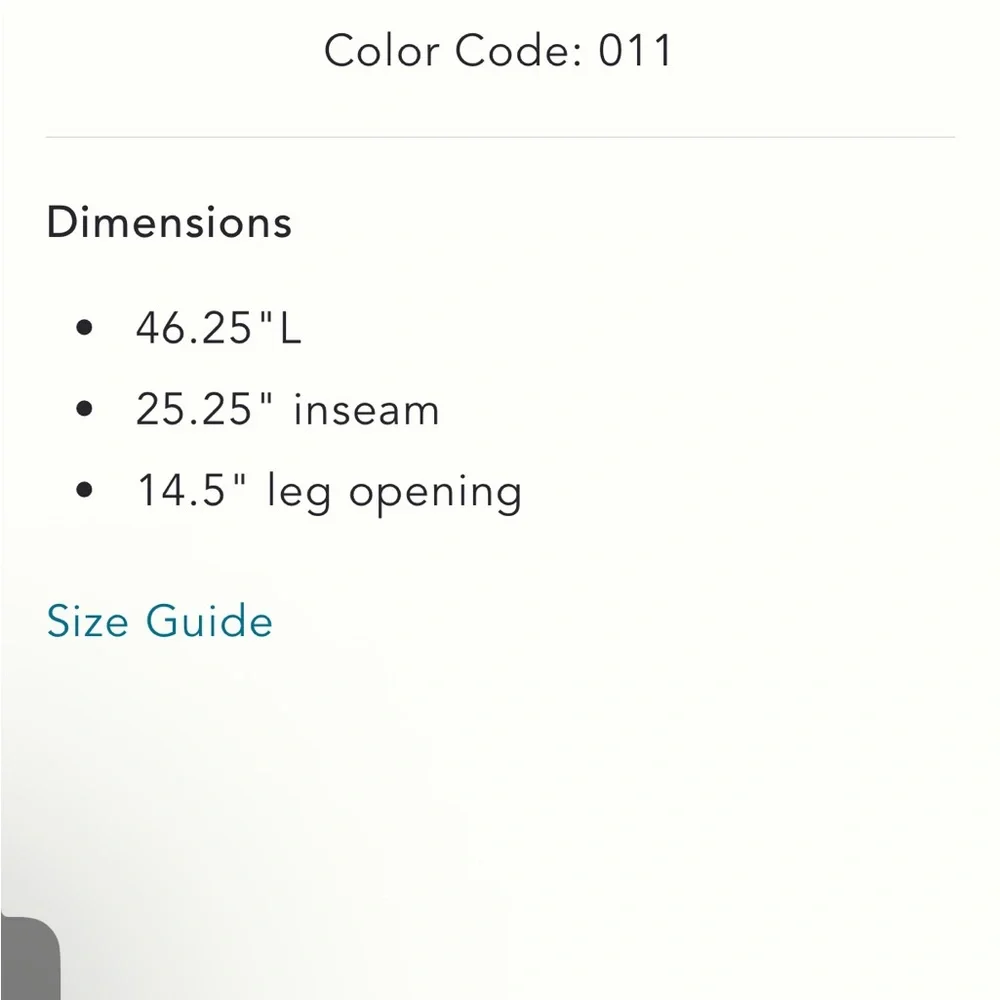Click the 46.25 length value

(x=195, y=328)
